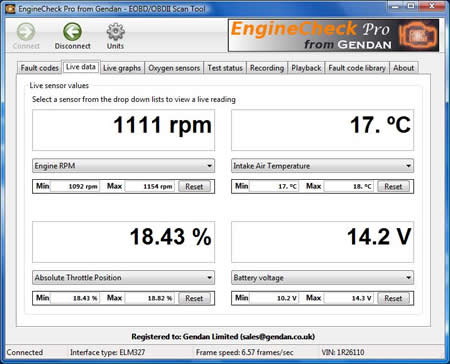Viewport: 450px width, 364px height.
Task: Open the Fault code library tab
Action: [357, 68]
